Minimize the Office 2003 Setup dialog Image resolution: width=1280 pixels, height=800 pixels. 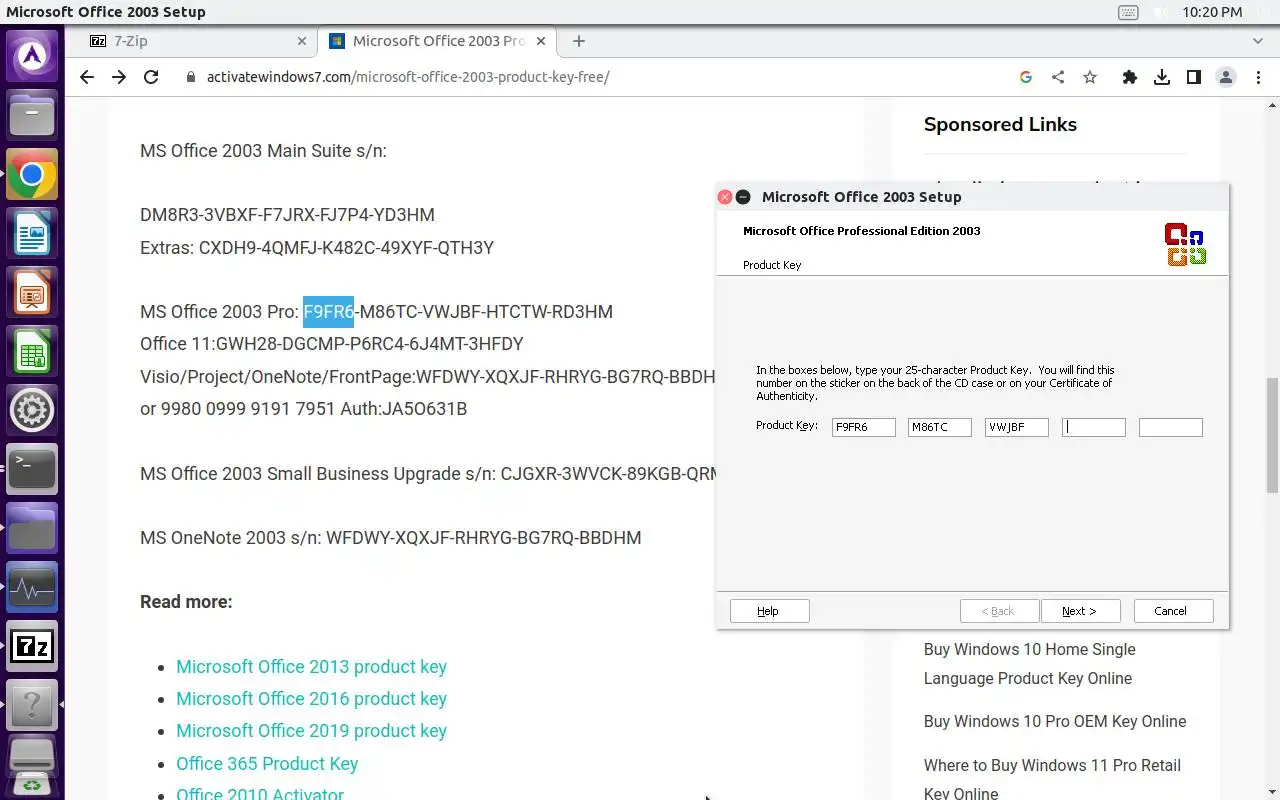click(x=743, y=197)
